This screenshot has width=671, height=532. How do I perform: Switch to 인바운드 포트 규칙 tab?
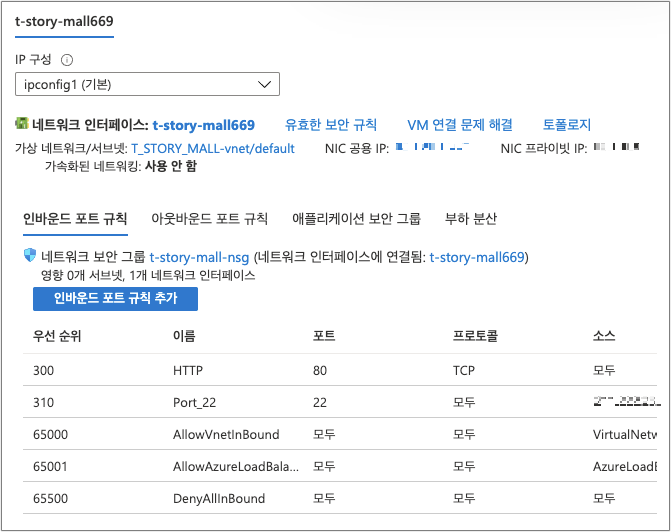(x=75, y=219)
